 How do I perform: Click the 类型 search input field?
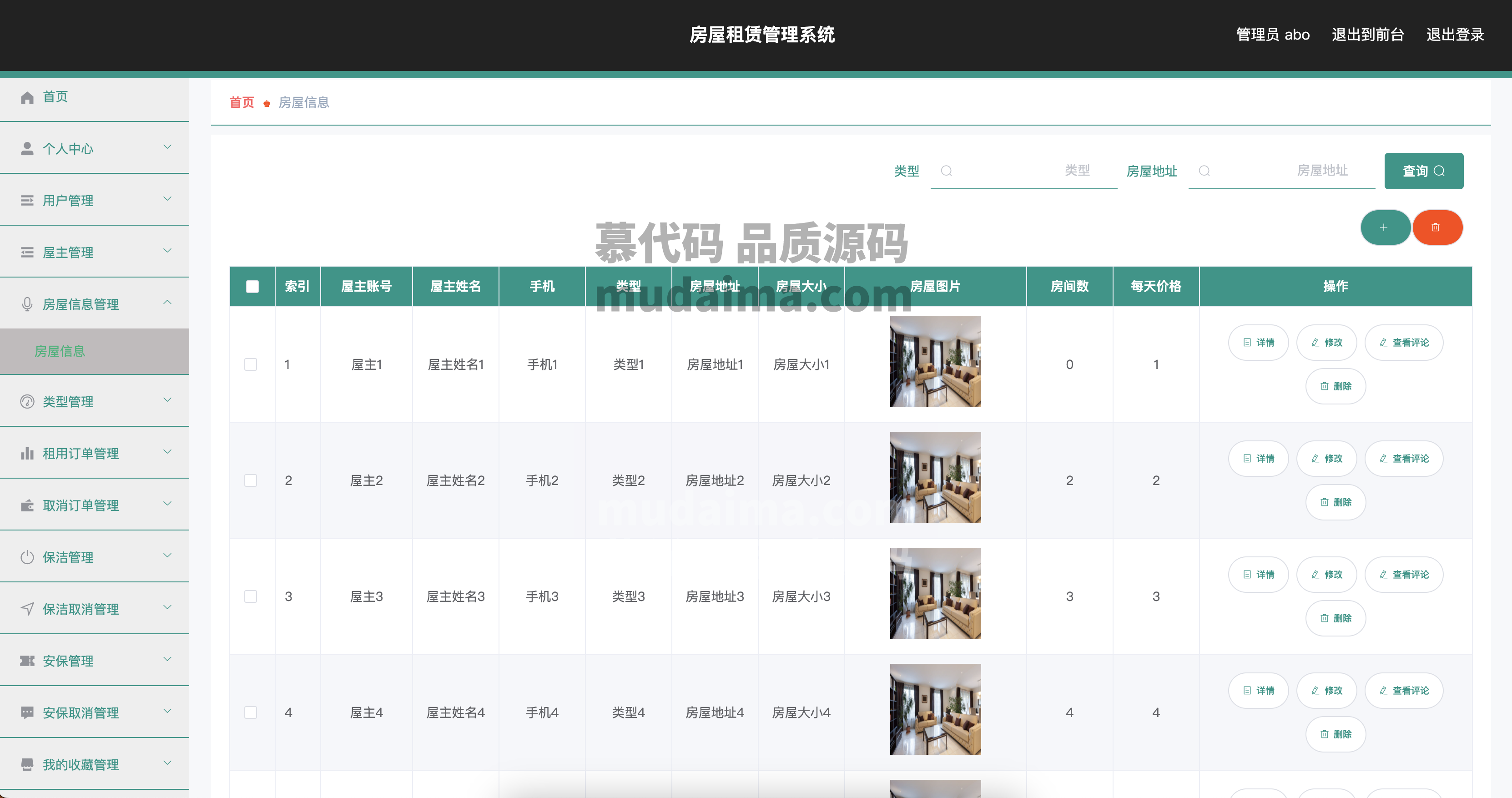(1023, 171)
